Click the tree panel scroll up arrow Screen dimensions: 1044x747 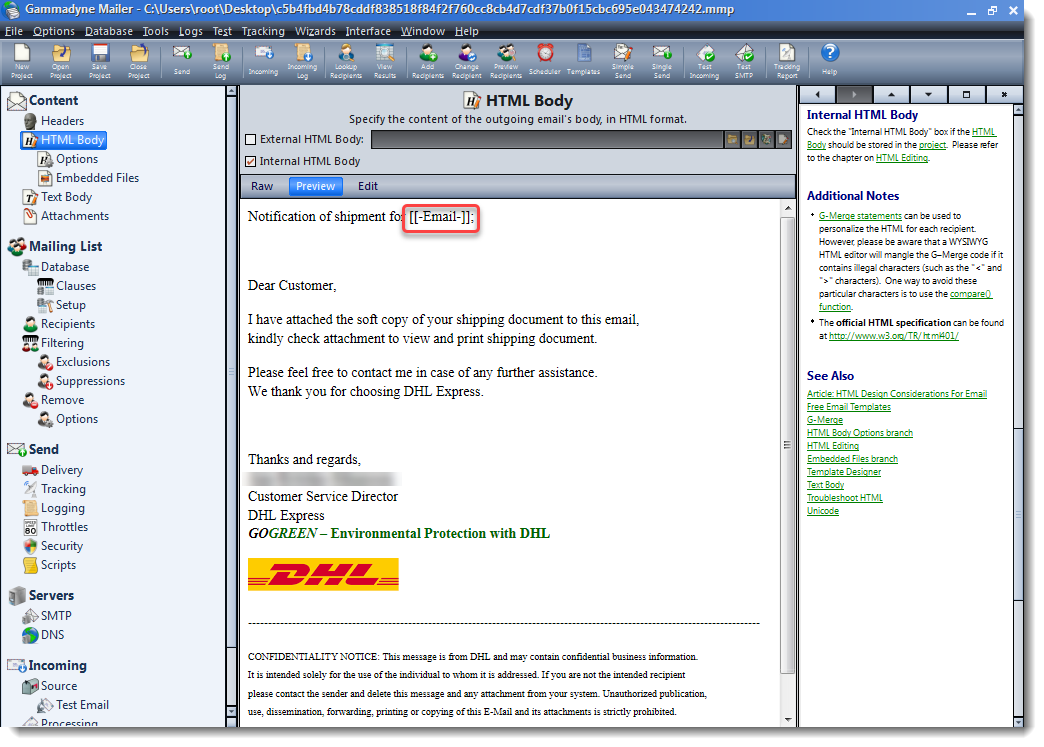(231, 92)
